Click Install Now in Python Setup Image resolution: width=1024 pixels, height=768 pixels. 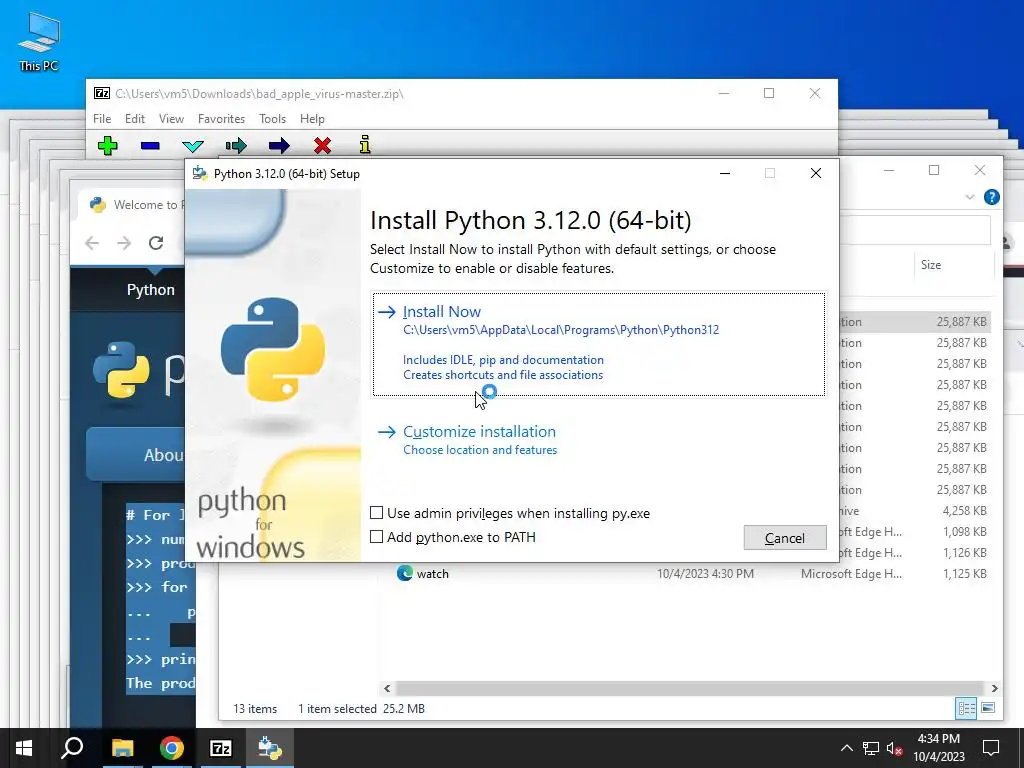(x=599, y=344)
